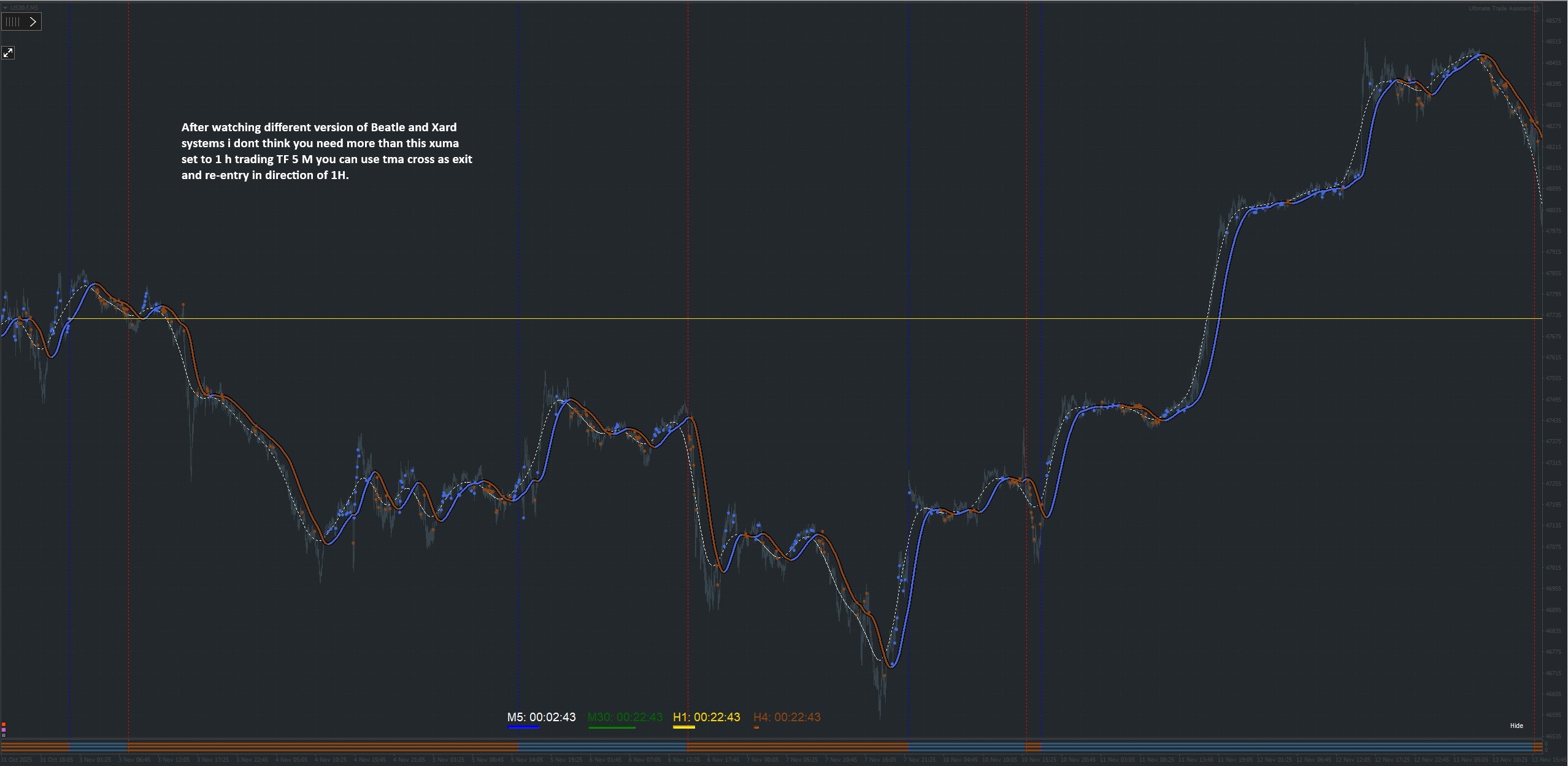Click the blue bar under M5

(x=523, y=727)
